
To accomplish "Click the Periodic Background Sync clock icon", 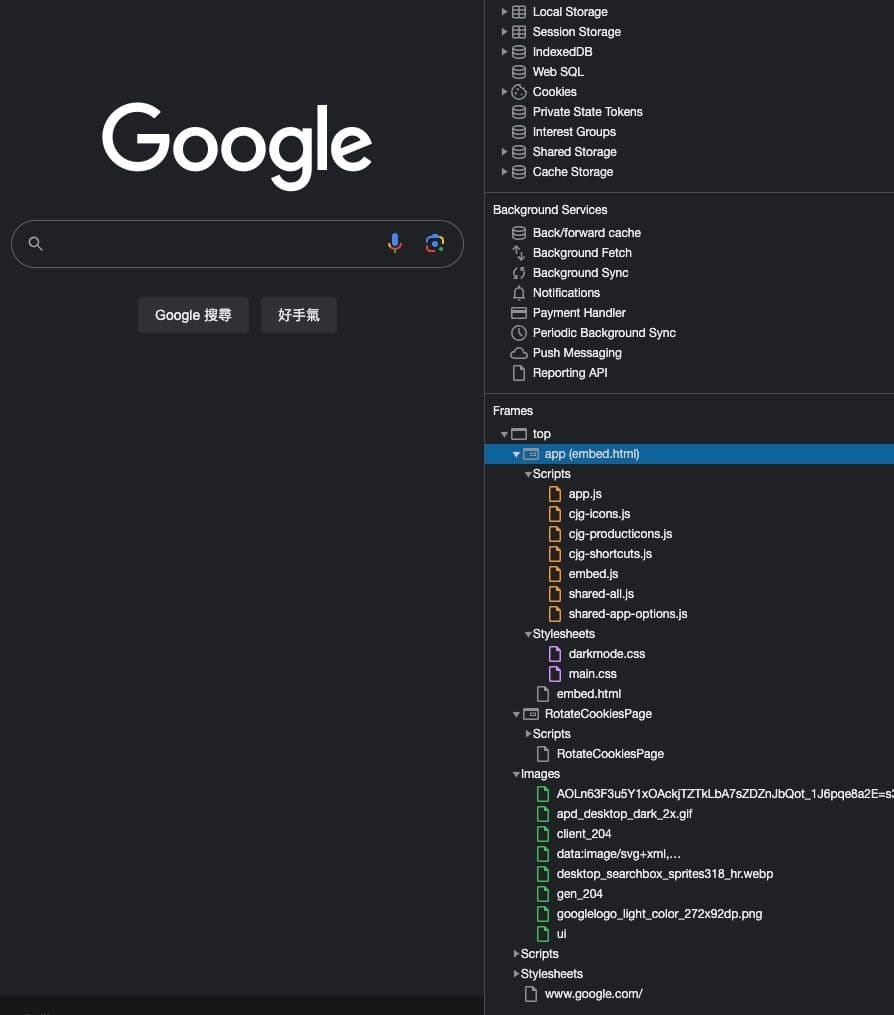I will click(518, 333).
